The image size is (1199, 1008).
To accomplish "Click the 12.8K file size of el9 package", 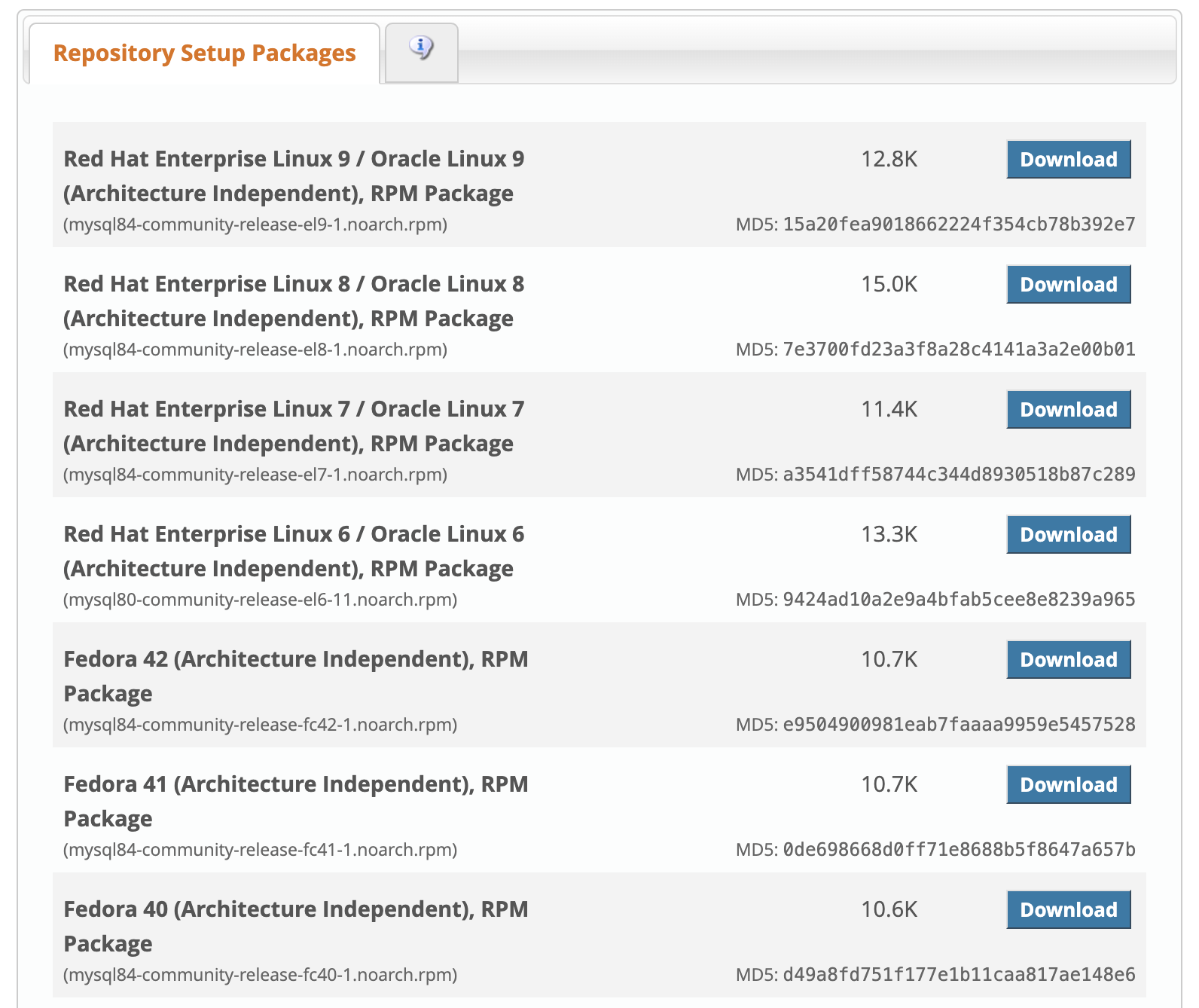I will pyautogui.click(x=889, y=160).
